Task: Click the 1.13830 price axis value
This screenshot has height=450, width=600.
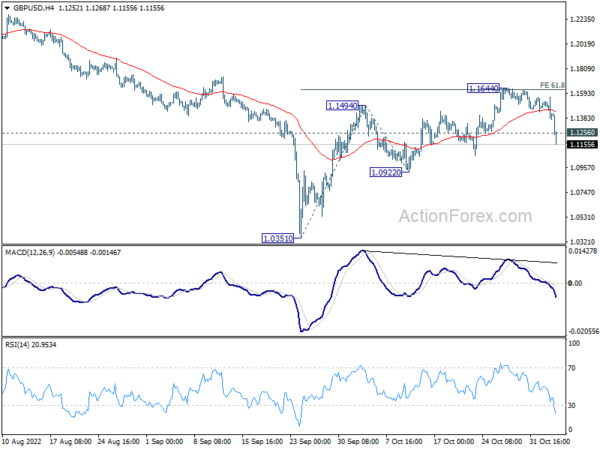Action: click(x=582, y=118)
